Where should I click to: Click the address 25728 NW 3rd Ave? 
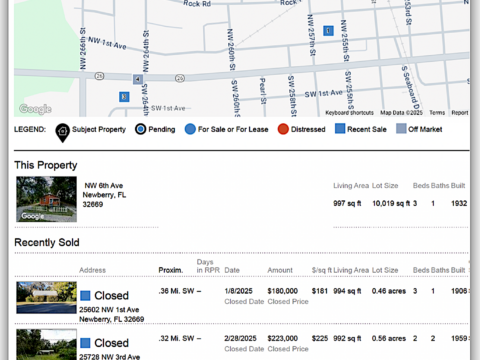pos(109,356)
